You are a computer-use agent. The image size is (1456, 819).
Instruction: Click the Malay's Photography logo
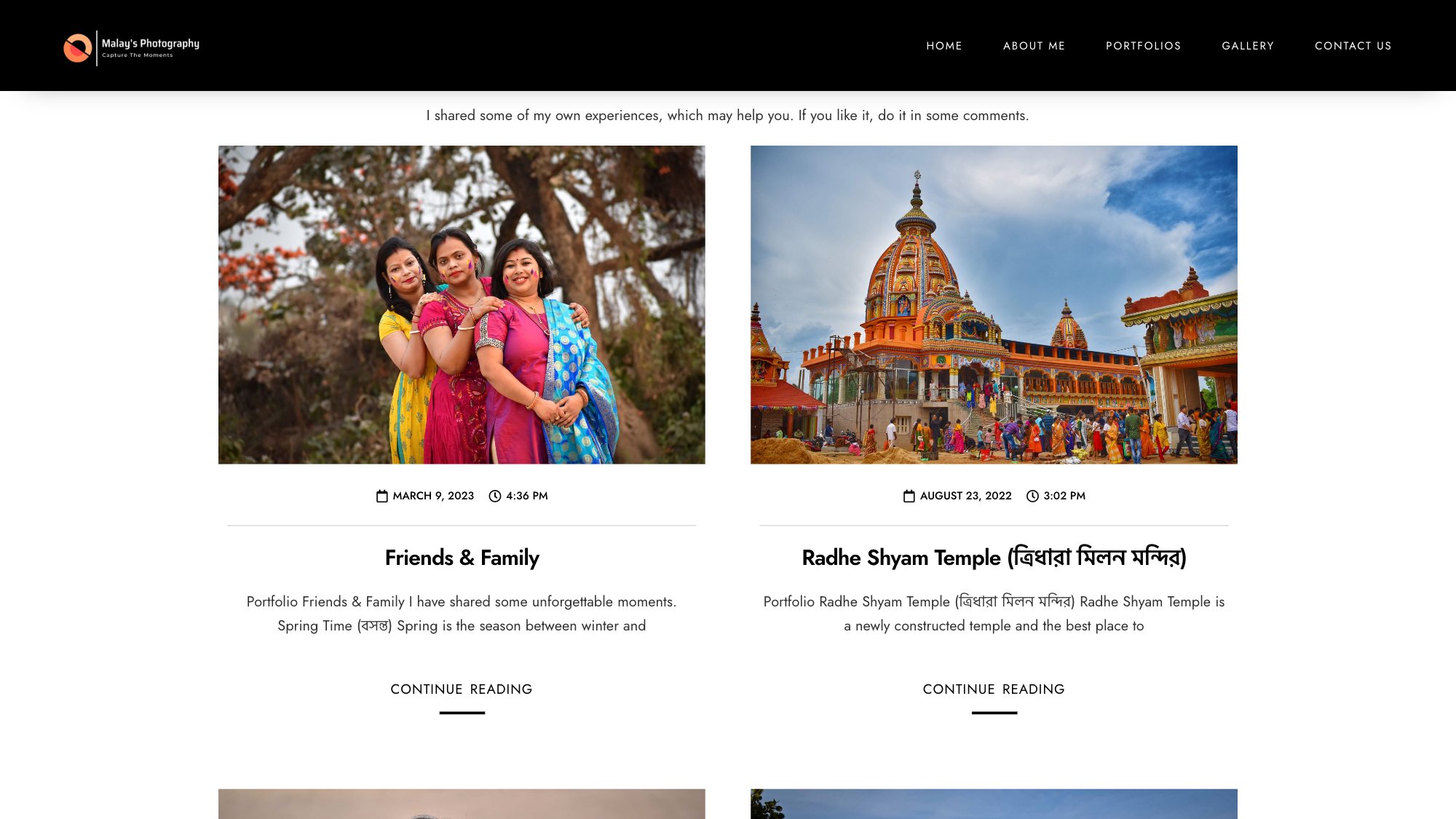coord(131,47)
